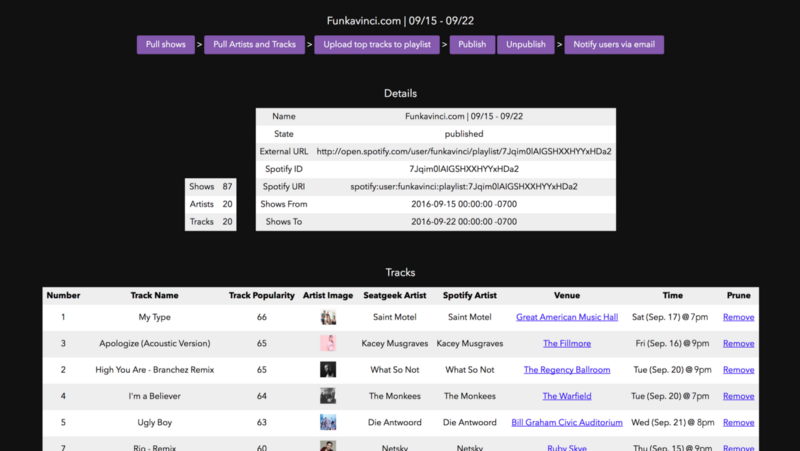Remove the Ugly Boy track
This screenshot has height=451, width=800.
point(738,422)
